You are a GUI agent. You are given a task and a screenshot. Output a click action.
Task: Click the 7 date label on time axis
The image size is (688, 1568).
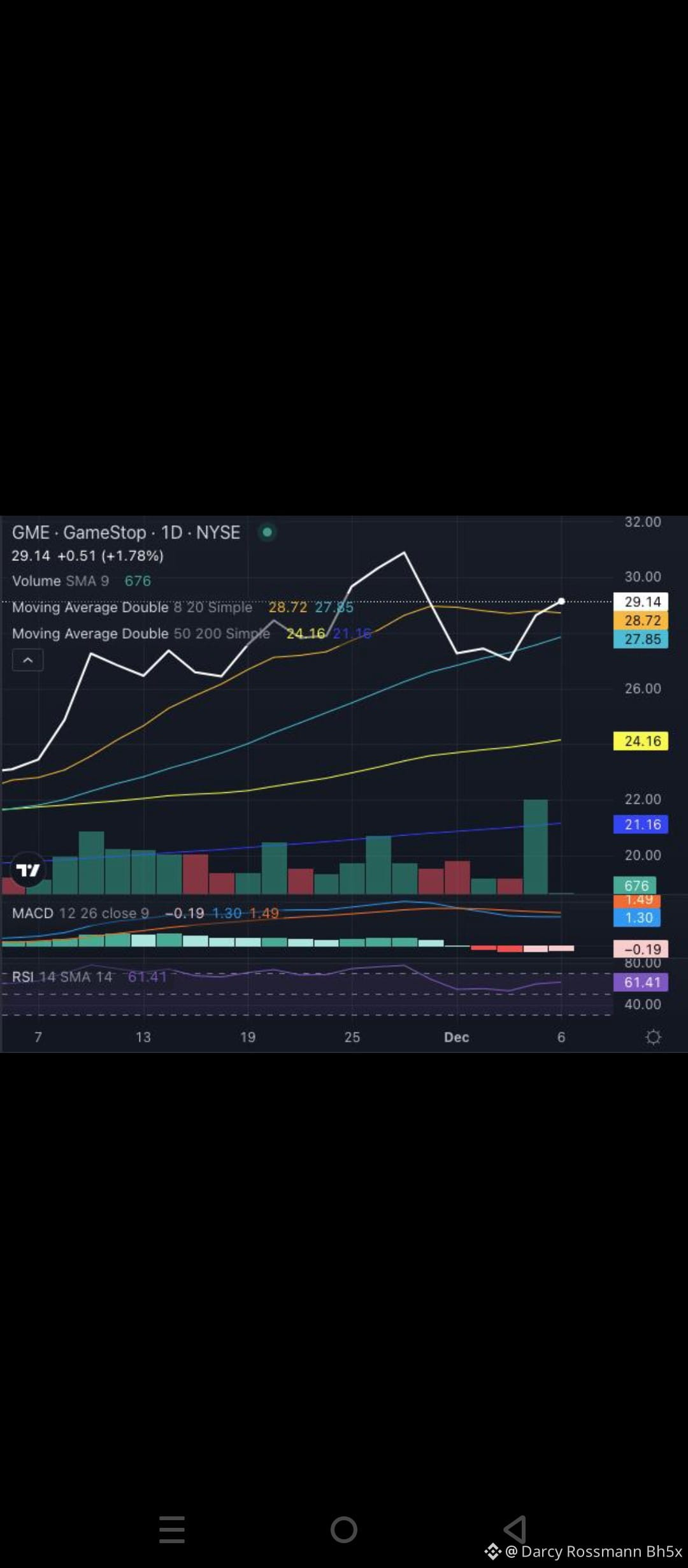coord(38,1037)
